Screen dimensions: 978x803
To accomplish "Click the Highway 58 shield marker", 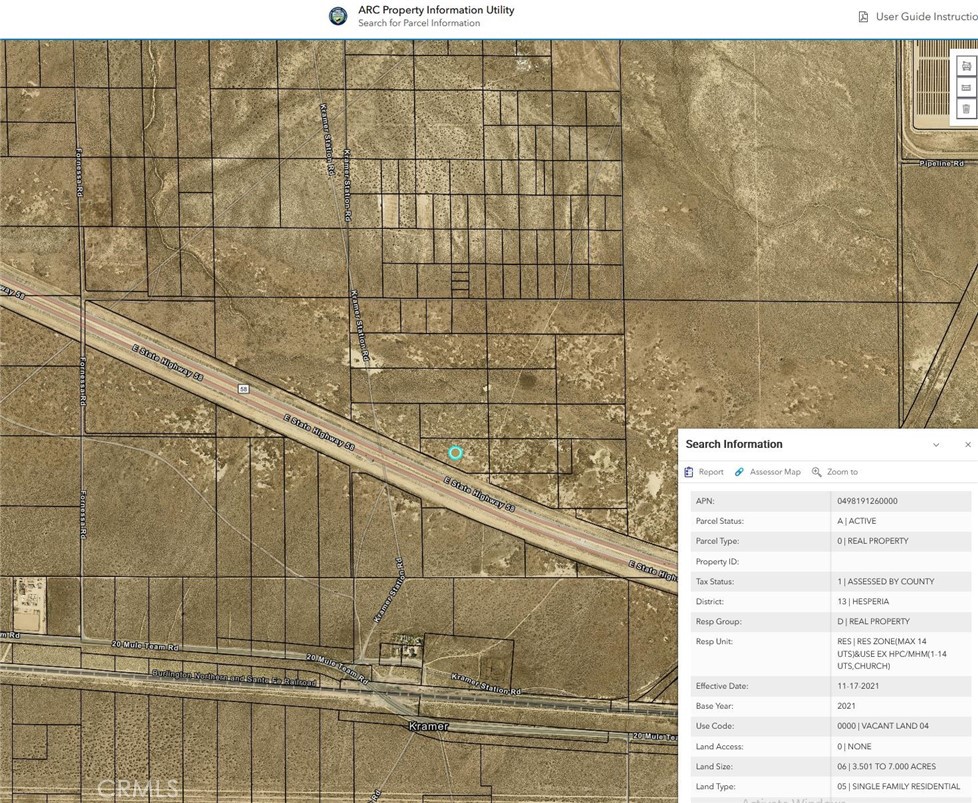I will (243, 389).
